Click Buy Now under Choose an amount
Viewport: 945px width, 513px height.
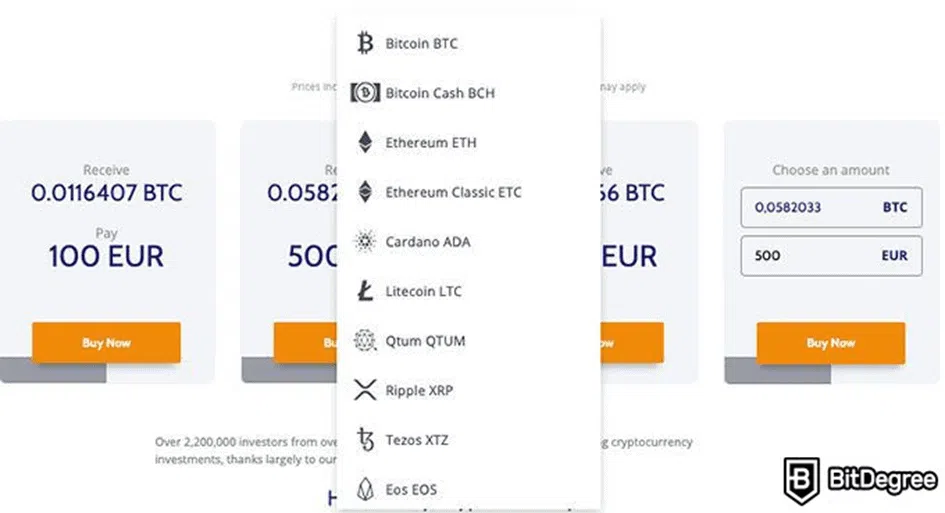830,342
